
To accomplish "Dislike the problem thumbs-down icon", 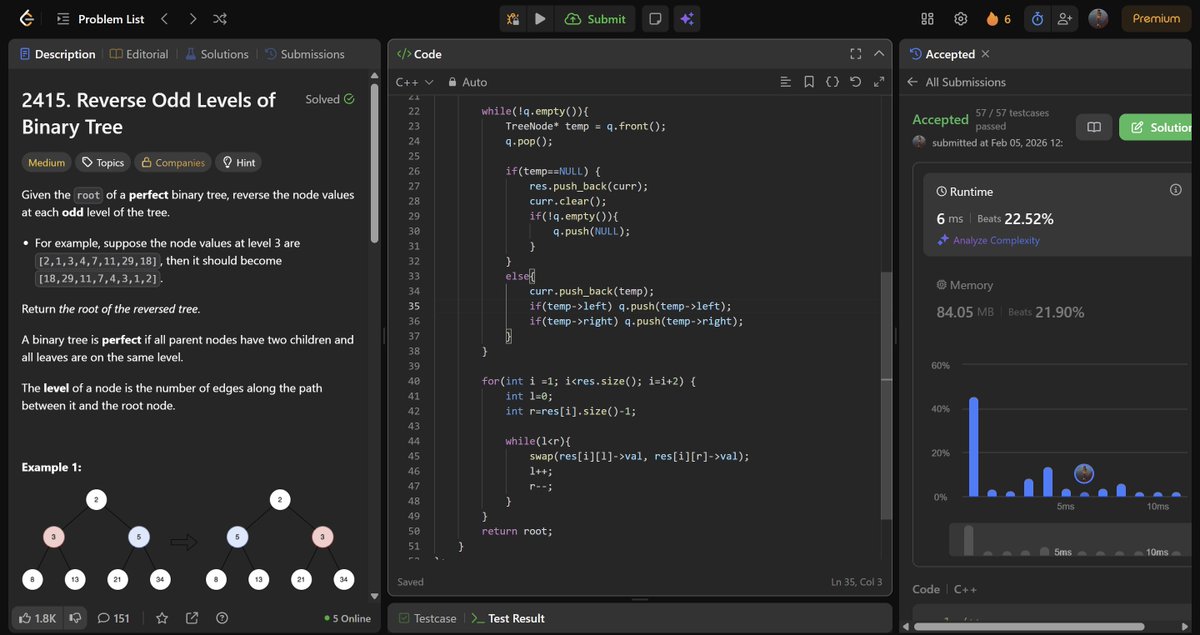I will (73, 618).
